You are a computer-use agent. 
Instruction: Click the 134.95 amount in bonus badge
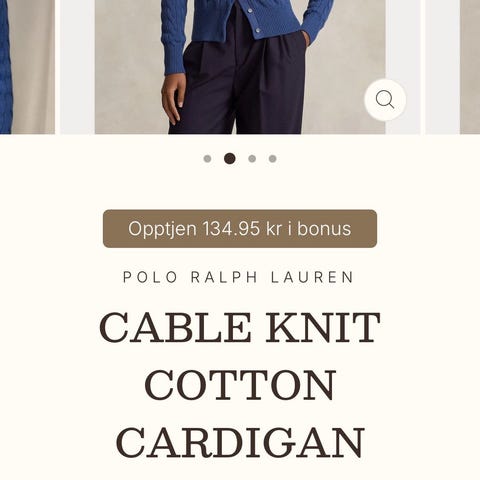231,229
